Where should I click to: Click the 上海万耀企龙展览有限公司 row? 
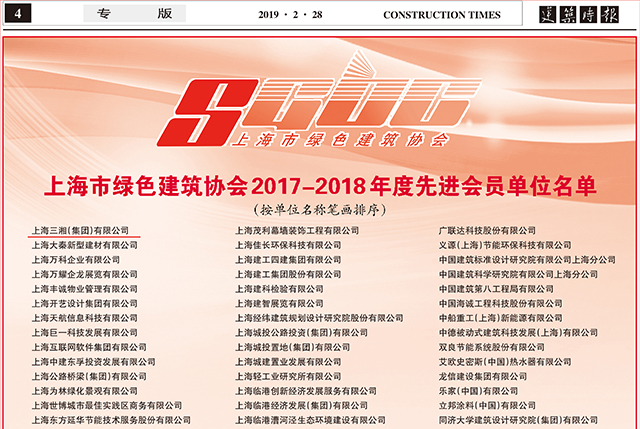point(85,274)
